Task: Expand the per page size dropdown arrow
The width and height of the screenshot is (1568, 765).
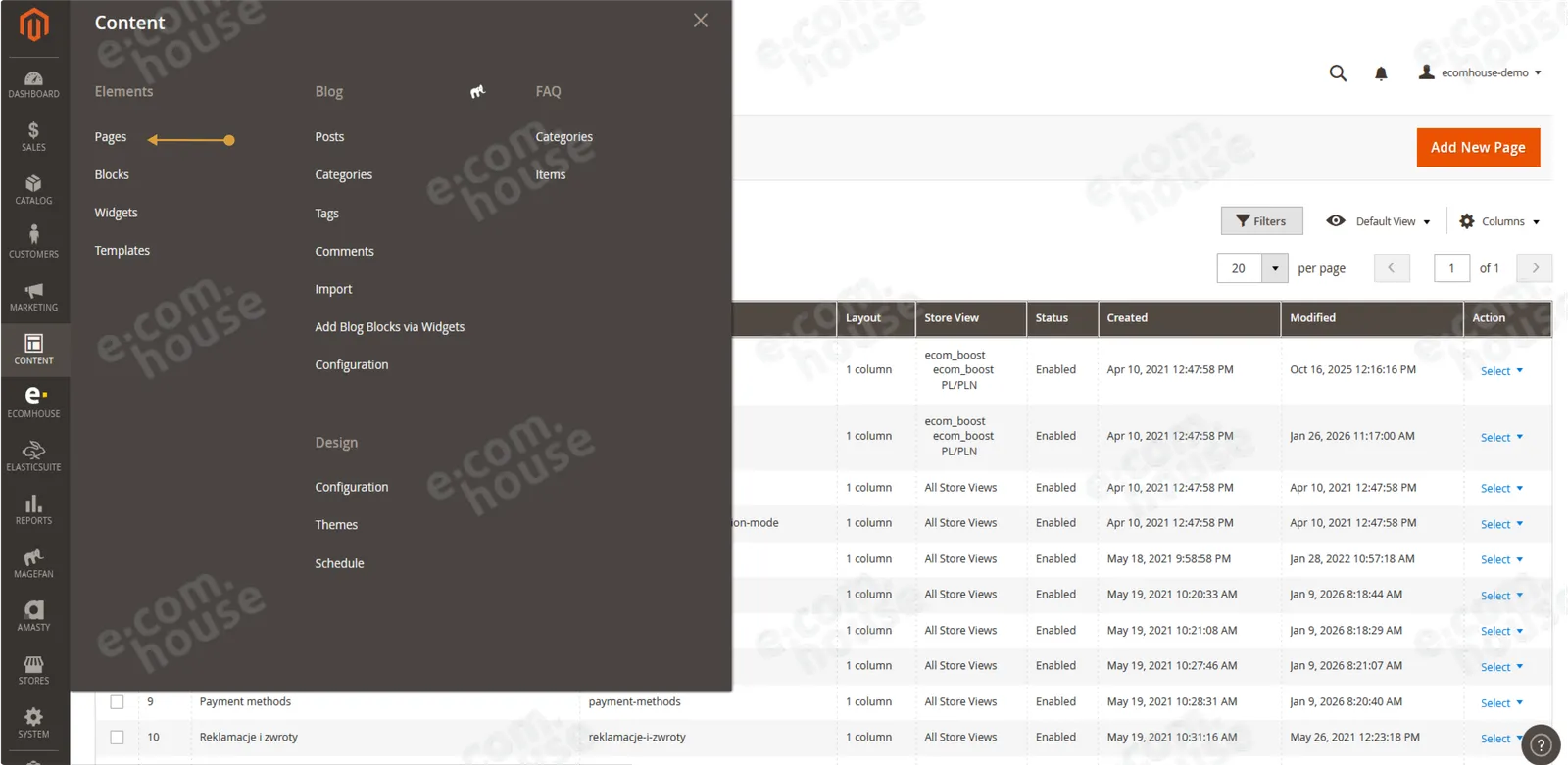Action: click(1275, 268)
